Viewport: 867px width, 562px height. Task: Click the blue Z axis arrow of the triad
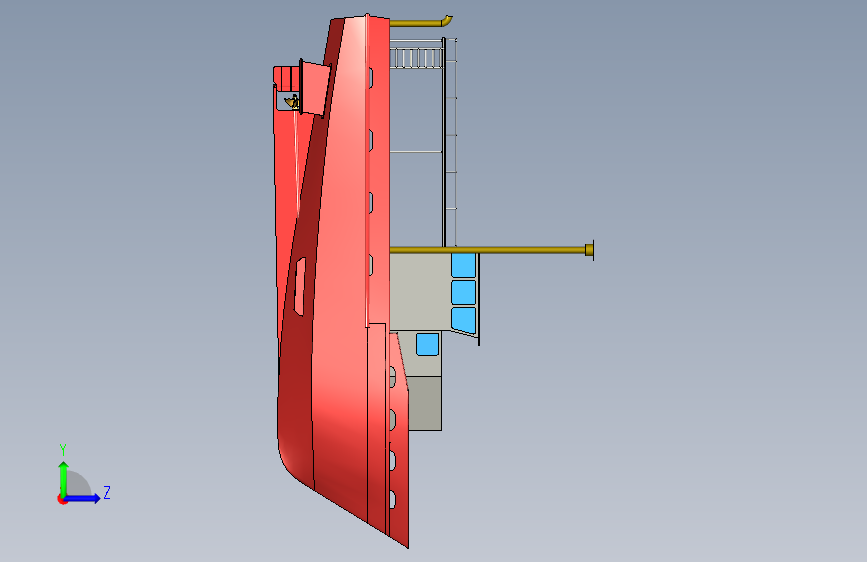click(x=83, y=498)
